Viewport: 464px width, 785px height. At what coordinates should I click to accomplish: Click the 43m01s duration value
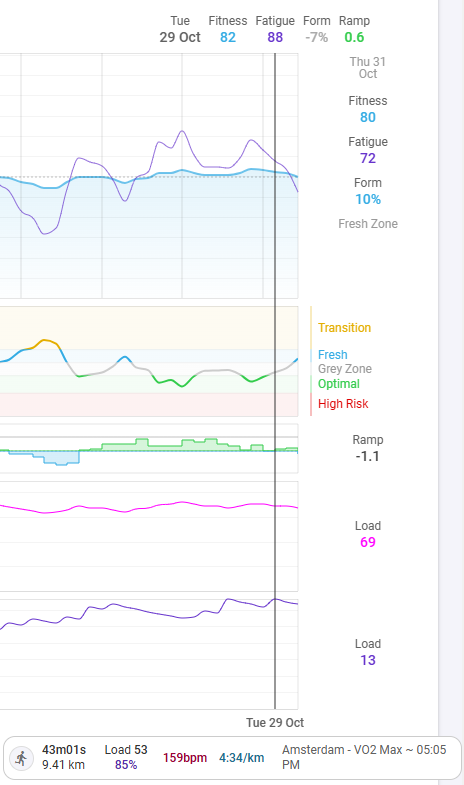[64, 750]
